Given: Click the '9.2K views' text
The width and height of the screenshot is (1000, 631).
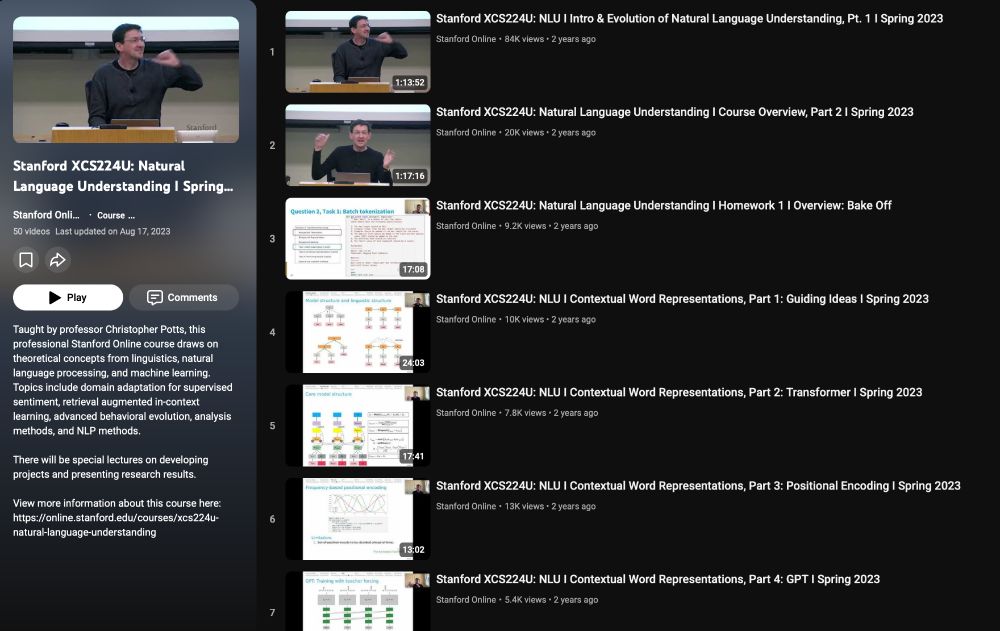Looking at the screenshot, I should pyautogui.click(x=526, y=226).
